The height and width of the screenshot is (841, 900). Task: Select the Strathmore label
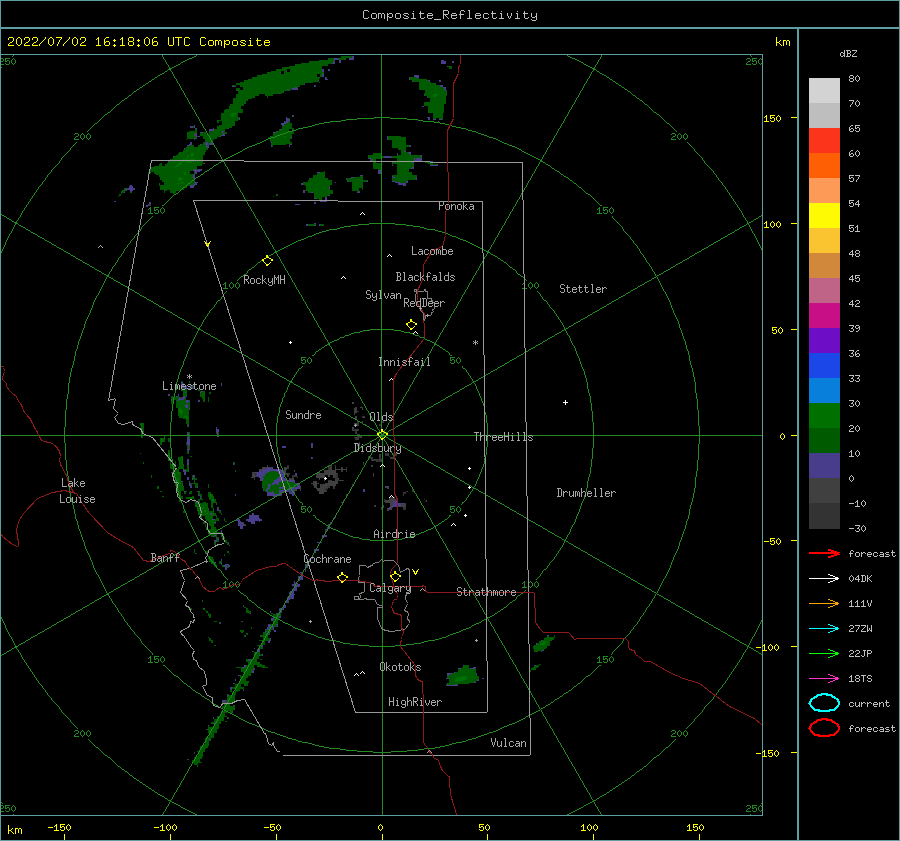point(486,592)
